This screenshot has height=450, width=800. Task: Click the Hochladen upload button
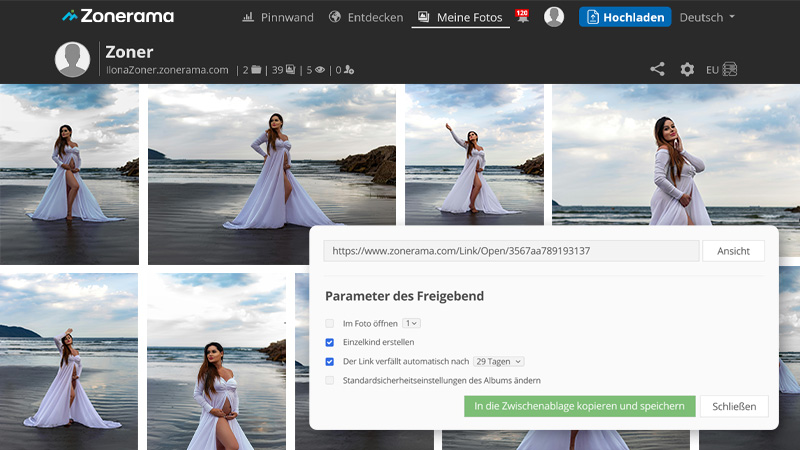(x=624, y=17)
